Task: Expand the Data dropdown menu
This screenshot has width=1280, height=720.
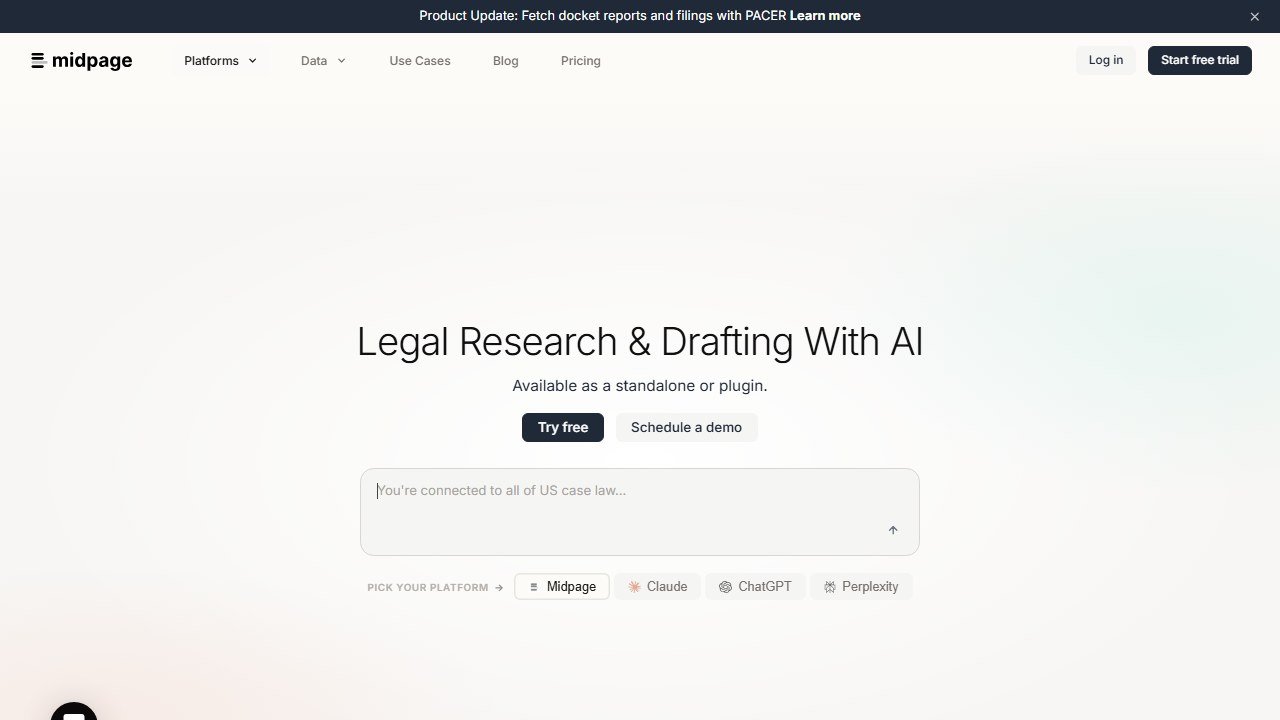Action: (x=323, y=61)
